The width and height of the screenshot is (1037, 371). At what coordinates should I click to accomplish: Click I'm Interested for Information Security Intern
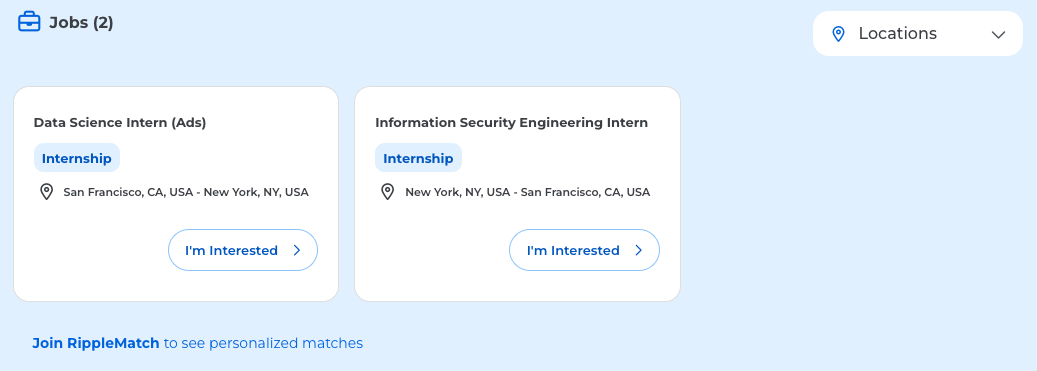click(584, 250)
